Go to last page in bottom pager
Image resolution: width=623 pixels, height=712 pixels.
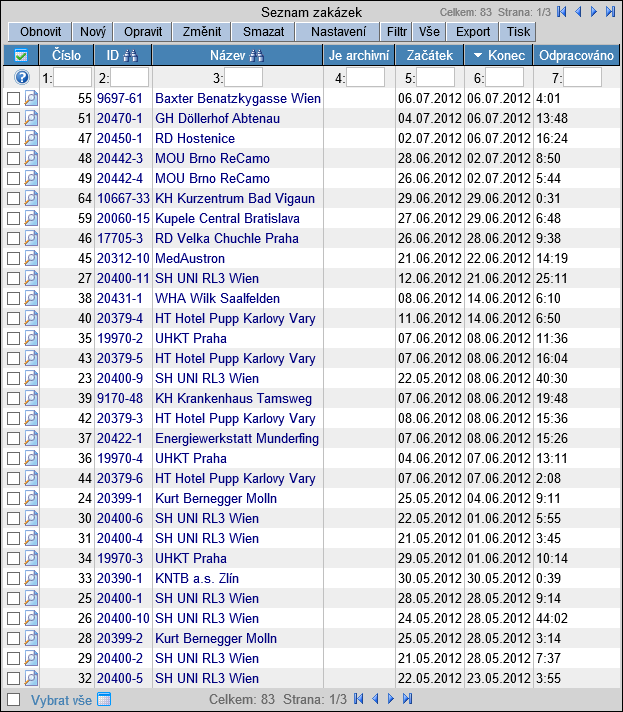click(407, 699)
